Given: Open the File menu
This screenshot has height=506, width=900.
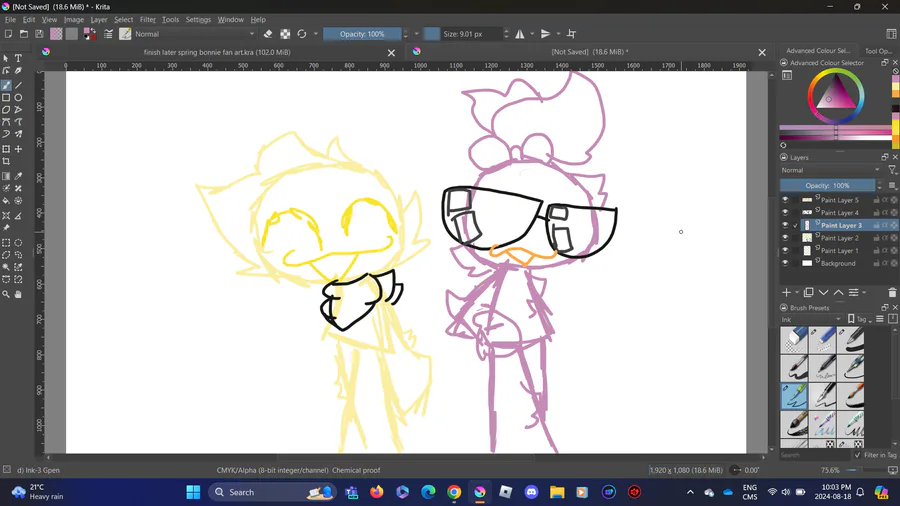Looking at the screenshot, I should [10, 20].
